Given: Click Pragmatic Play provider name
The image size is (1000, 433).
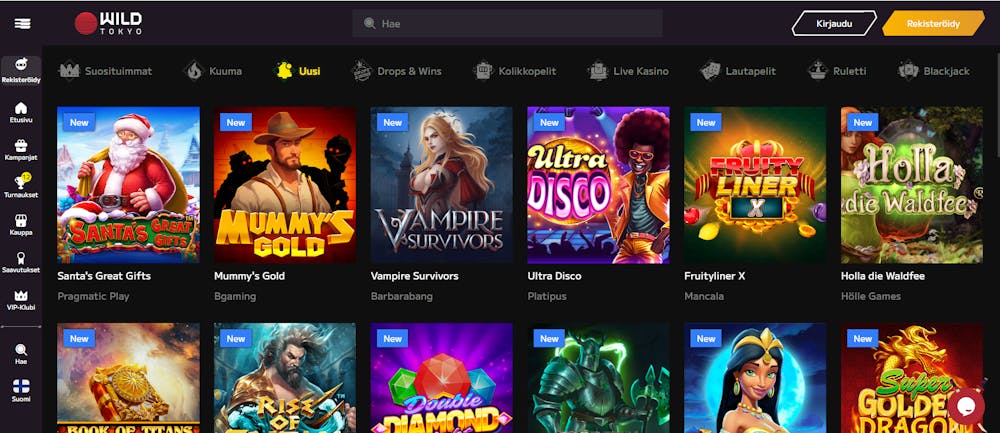Looking at the screenshot, I should pos(93,297).
